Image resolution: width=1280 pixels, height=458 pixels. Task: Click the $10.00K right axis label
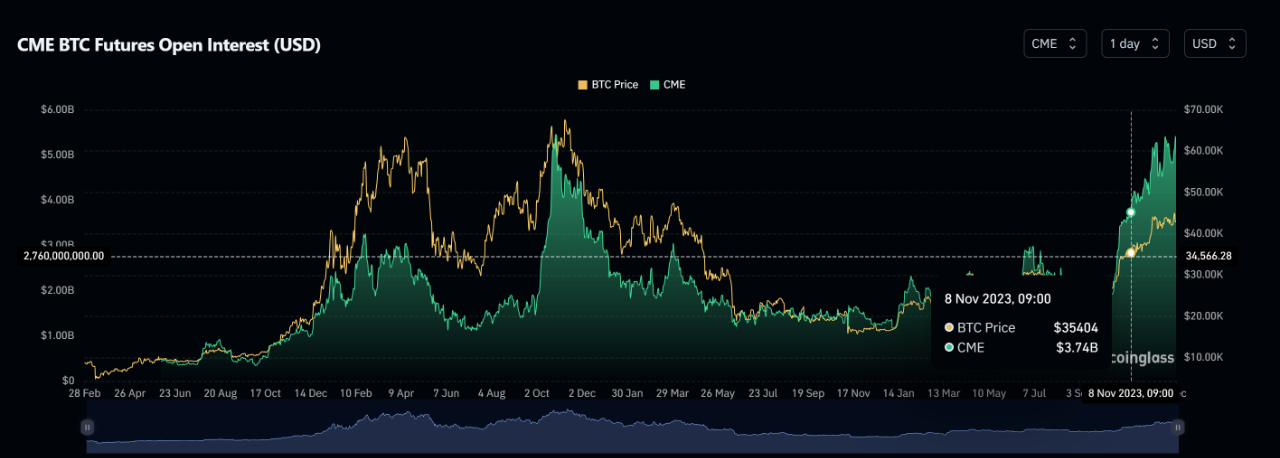1205,356
